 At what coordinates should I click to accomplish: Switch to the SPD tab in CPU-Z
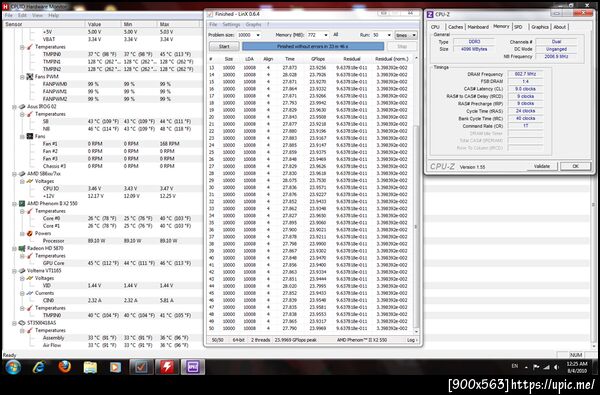click(x=518, y=27)
